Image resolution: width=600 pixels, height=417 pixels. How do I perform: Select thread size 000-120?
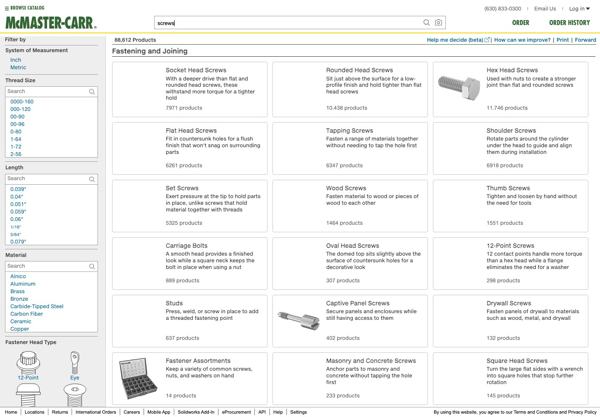tap(20, 109)
